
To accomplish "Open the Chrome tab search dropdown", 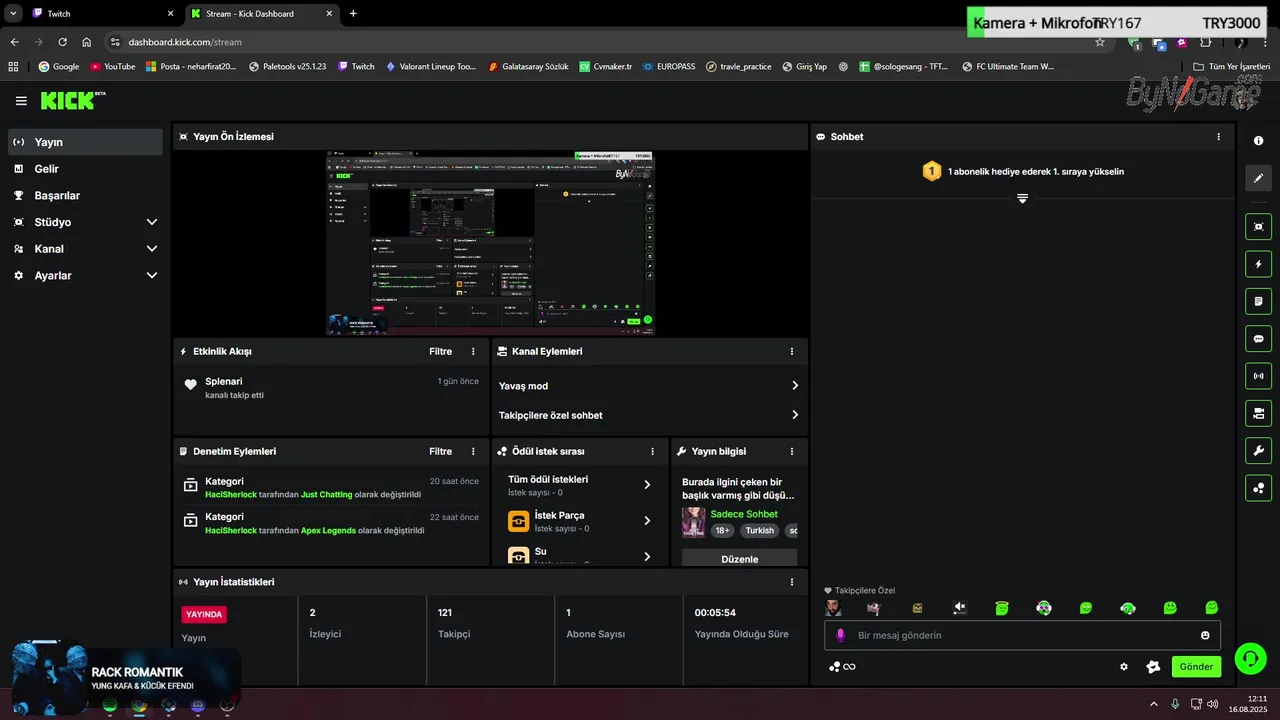I will pos(14,13).
